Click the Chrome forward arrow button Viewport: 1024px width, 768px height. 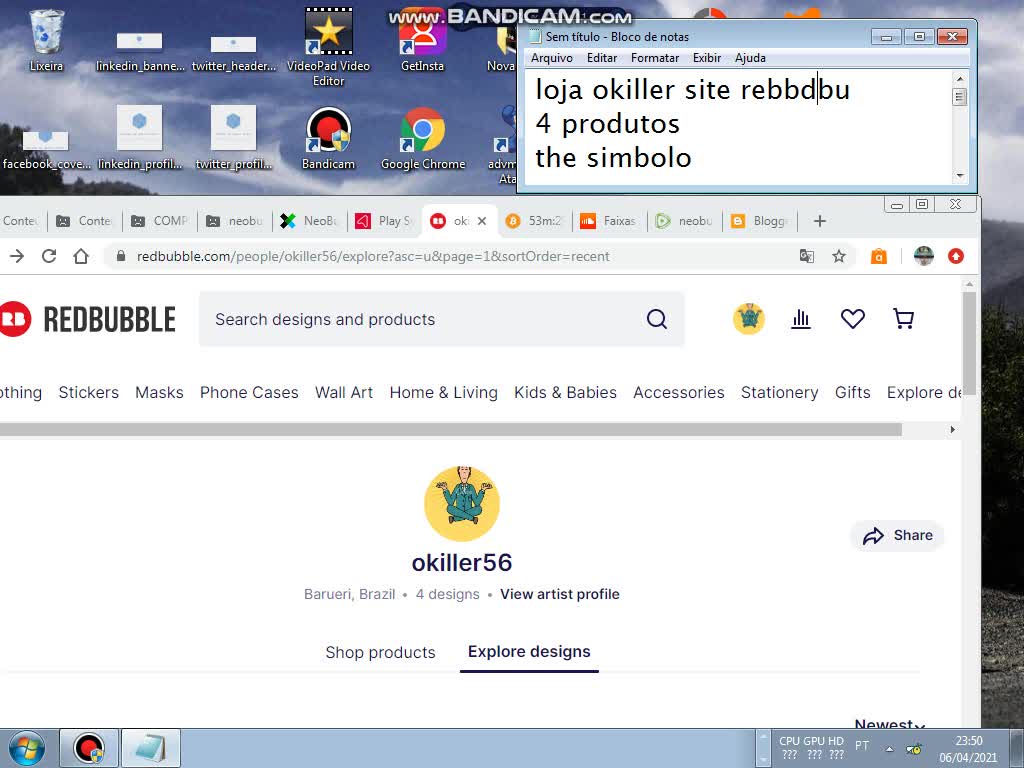[17, 256]
